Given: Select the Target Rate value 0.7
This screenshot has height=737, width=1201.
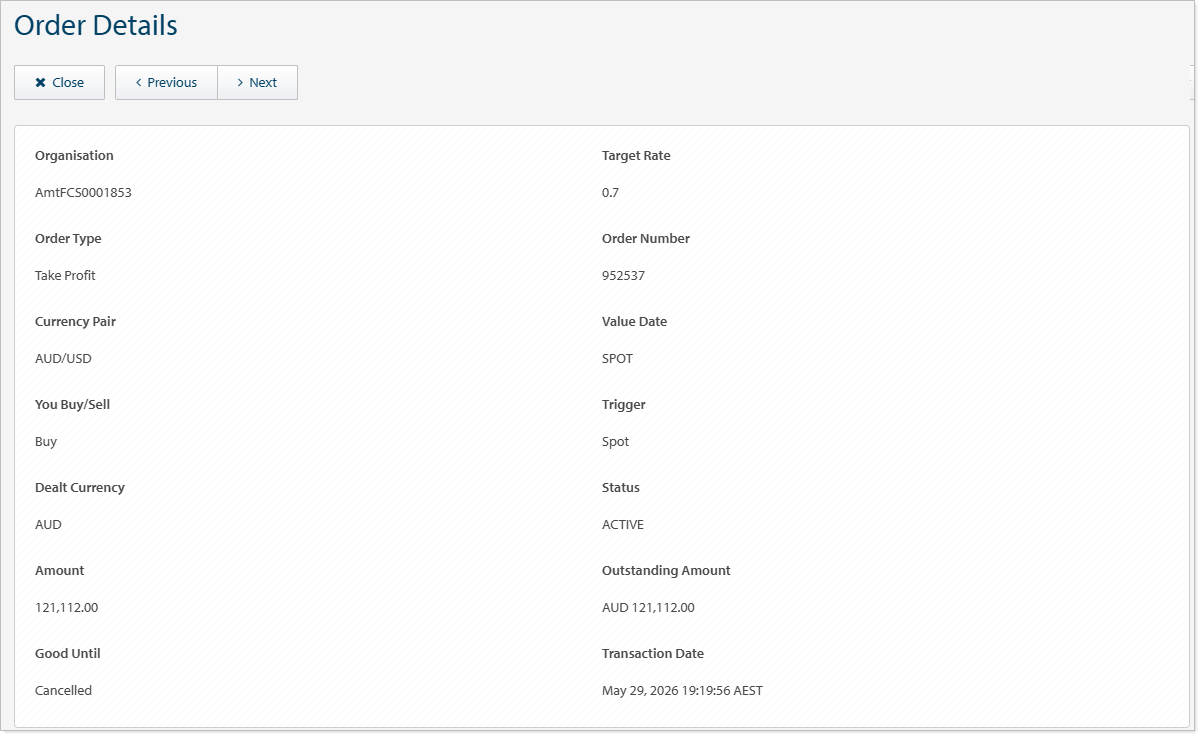Looking at the screenshot, I should tap(610, 193).
